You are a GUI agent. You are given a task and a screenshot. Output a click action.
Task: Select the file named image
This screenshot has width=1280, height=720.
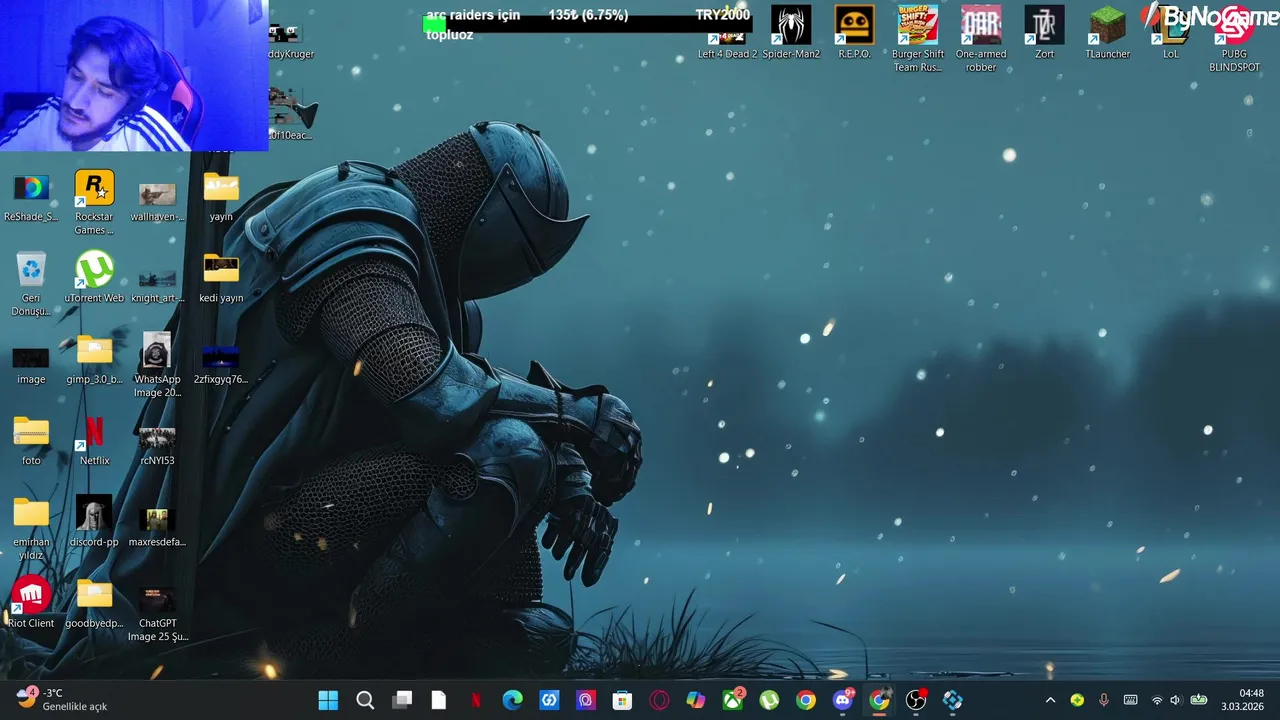(x=31, y=365)
